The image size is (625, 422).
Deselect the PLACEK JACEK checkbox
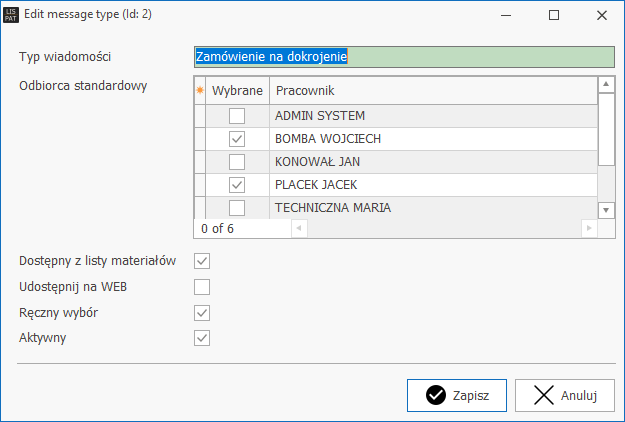[x=237, y=185]
